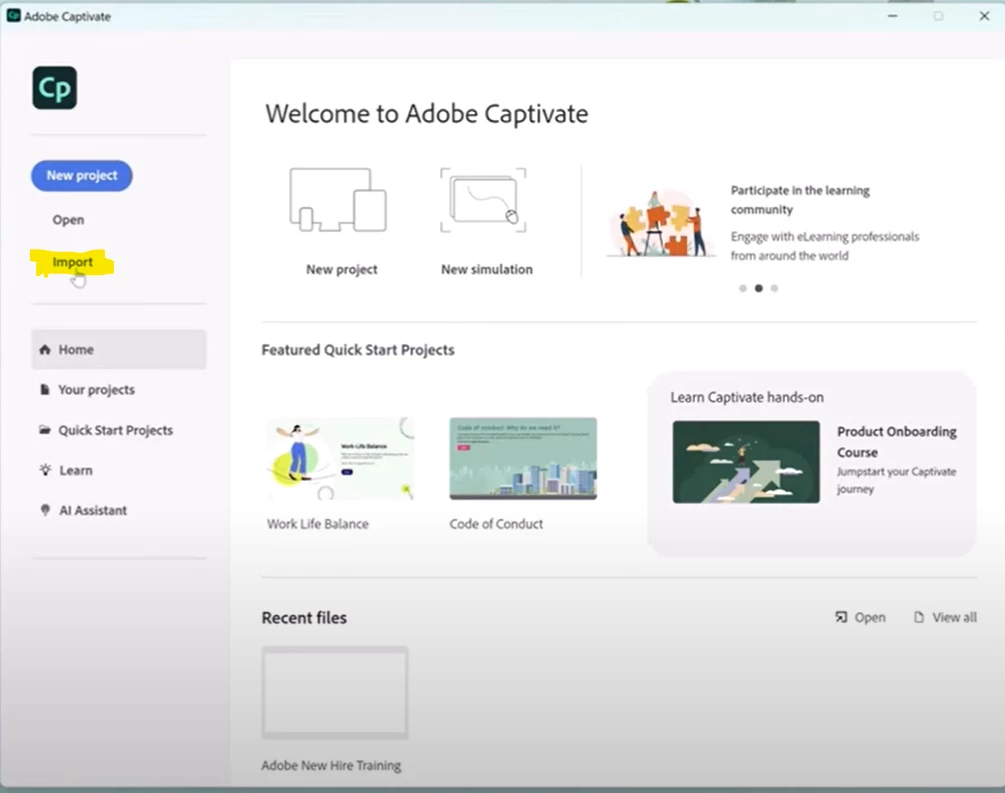The height and width of the screenshot is (793, 1005).
Task: Click the Home house icon
Action: 45,349
